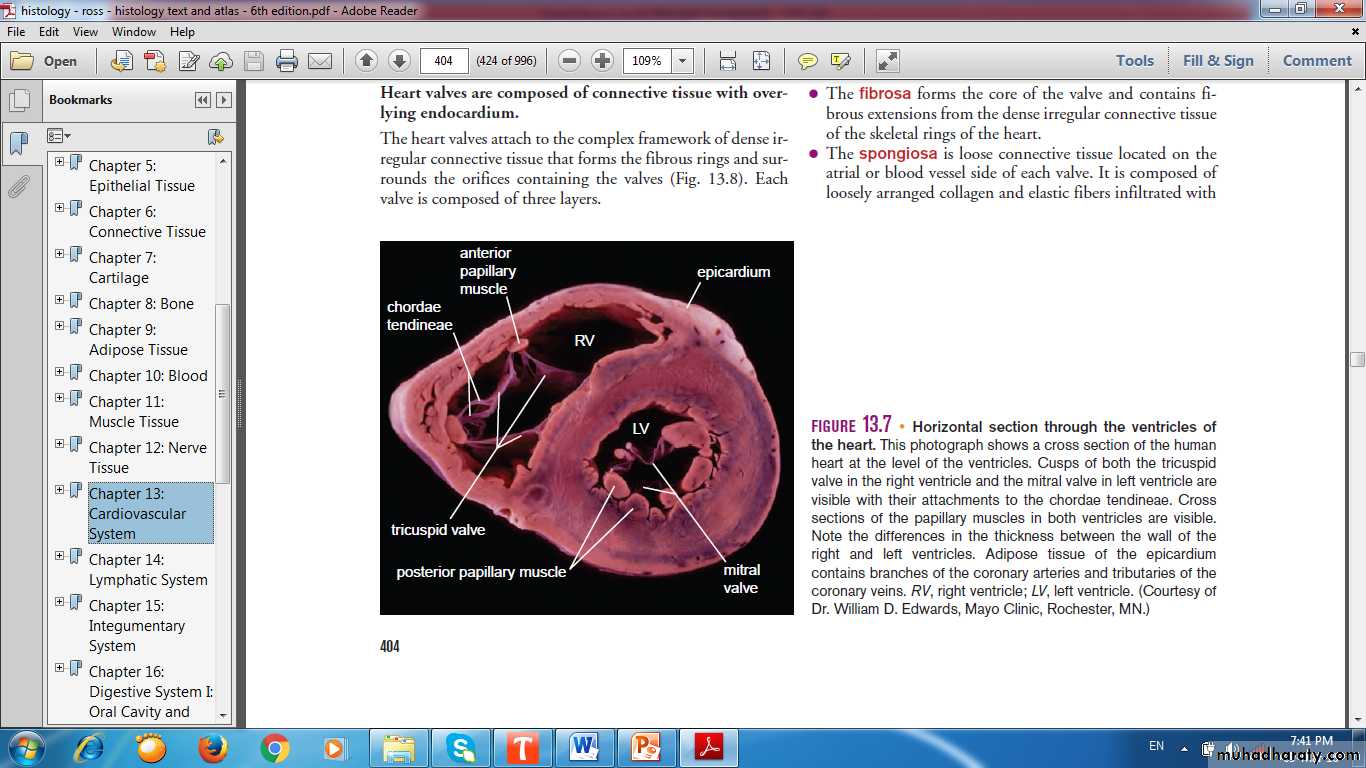
Task: Add a sticky note comment
Action: tap(807, 61)
